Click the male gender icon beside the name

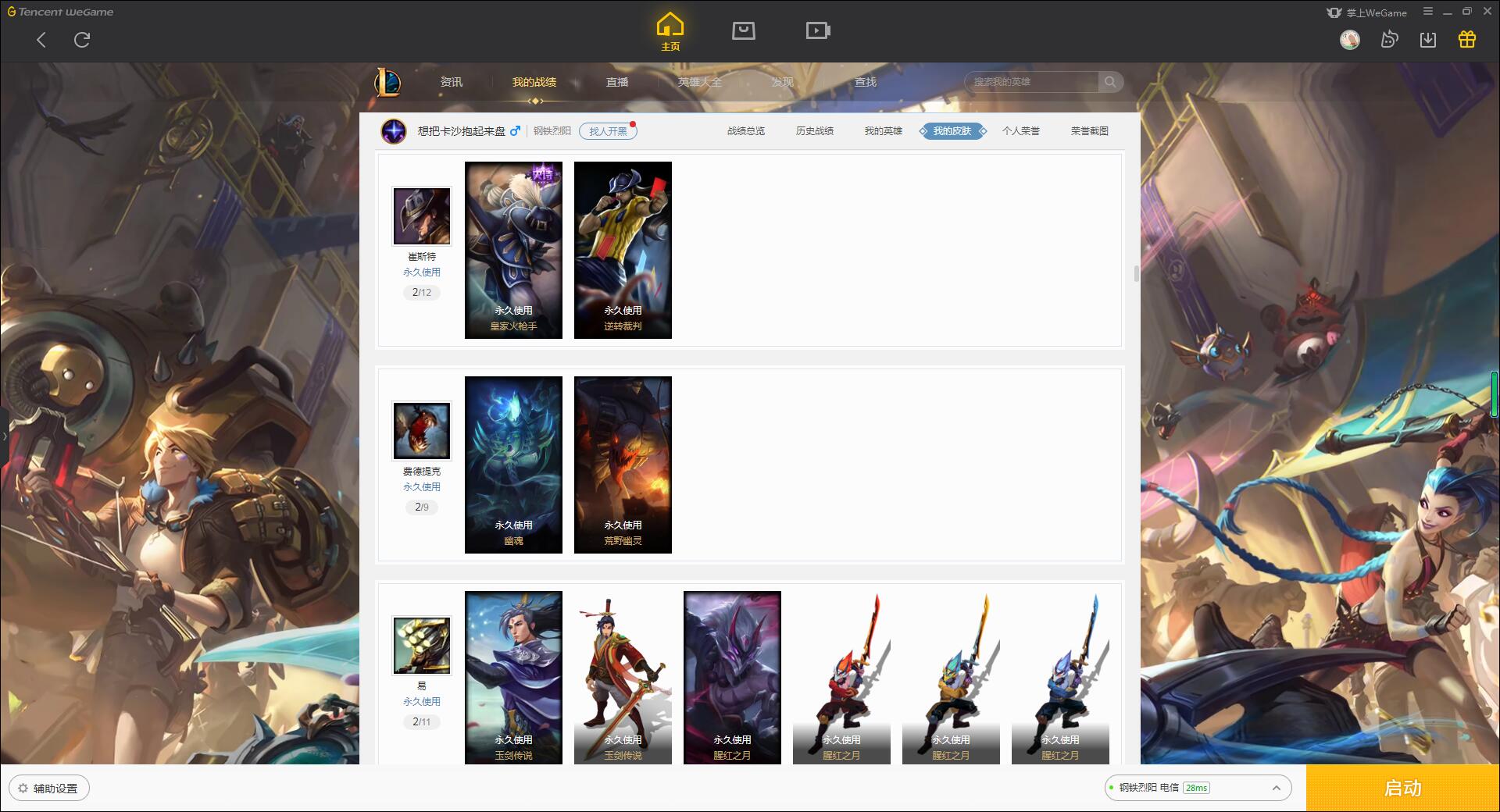coord(515,131)
